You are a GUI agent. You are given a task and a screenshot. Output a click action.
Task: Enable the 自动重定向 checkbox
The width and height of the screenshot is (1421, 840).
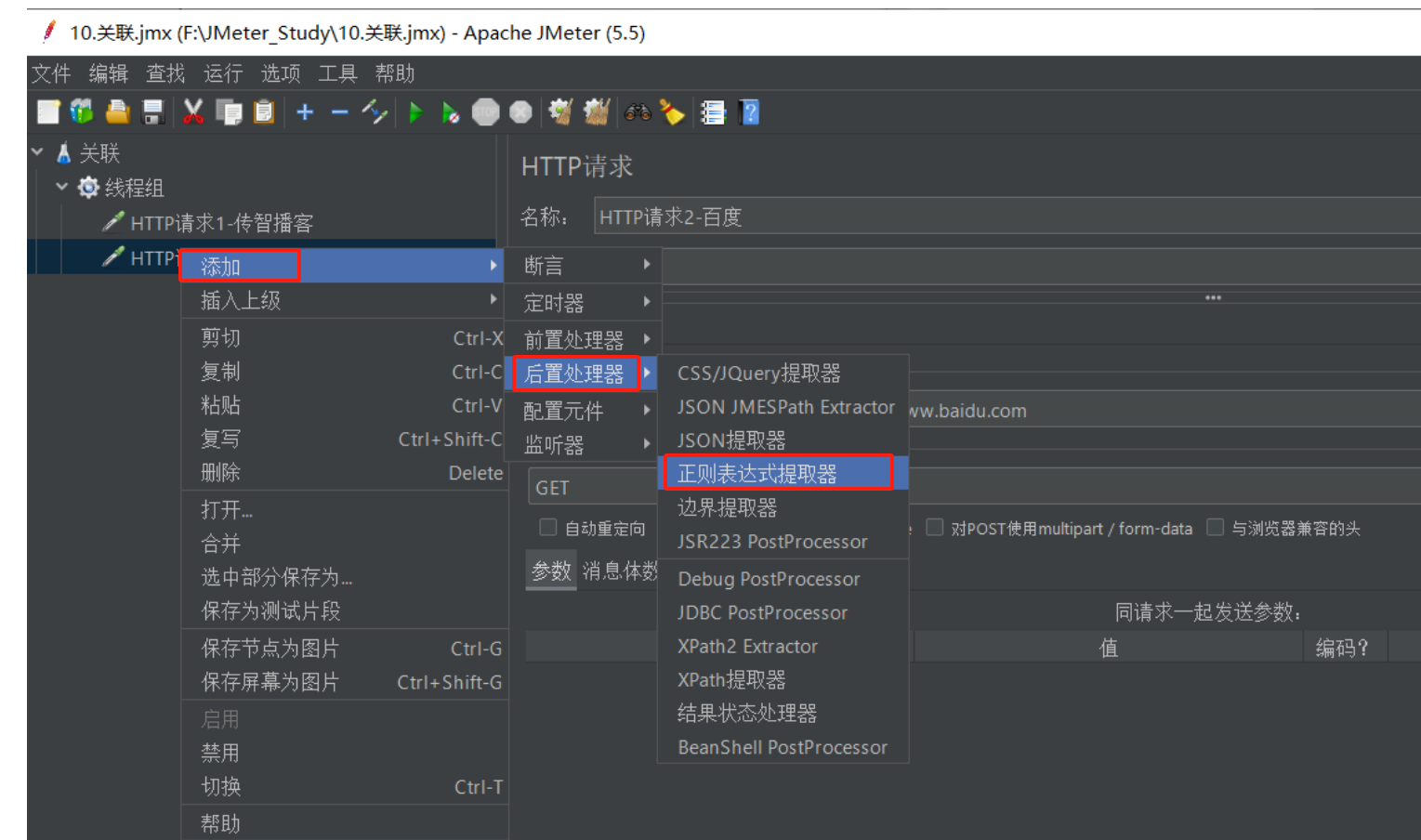pos(548,528)
